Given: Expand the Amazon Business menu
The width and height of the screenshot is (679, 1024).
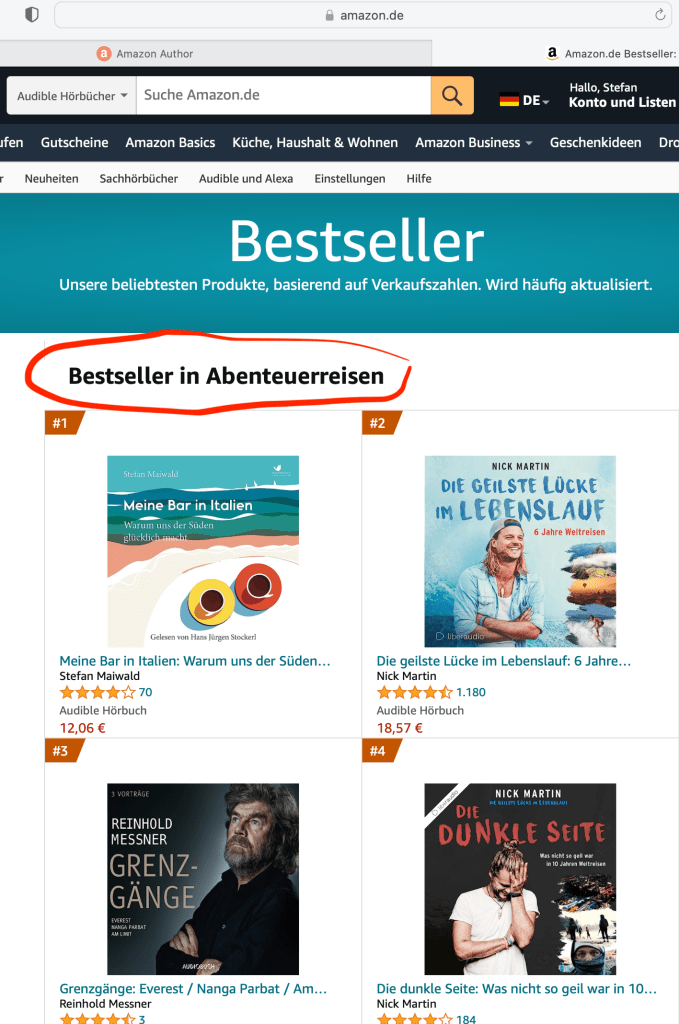Looking at the screenshot, I should (473, 142).
